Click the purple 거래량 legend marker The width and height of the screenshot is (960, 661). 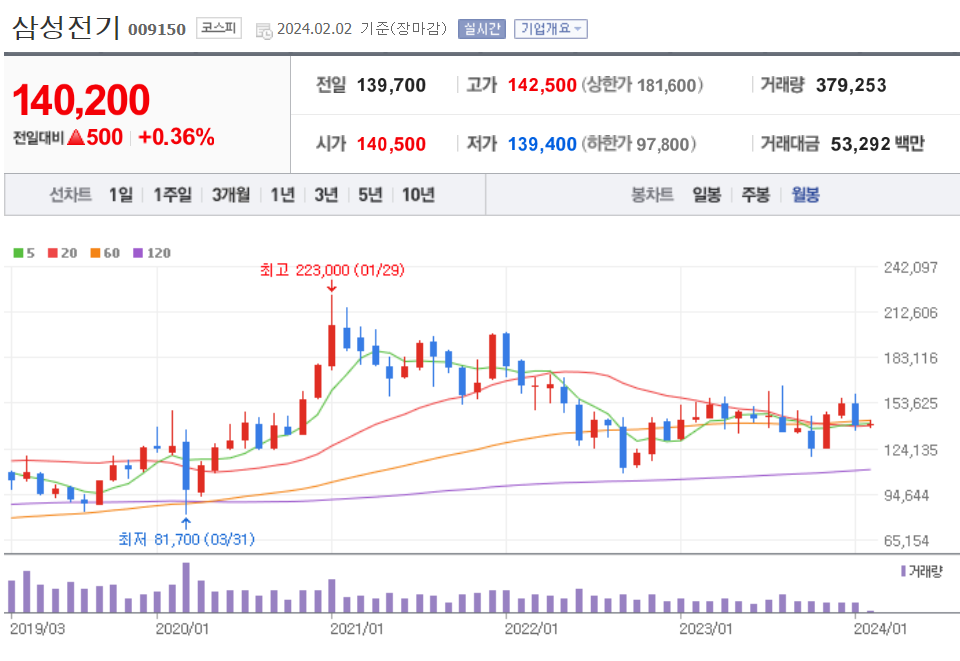[903, 571]
